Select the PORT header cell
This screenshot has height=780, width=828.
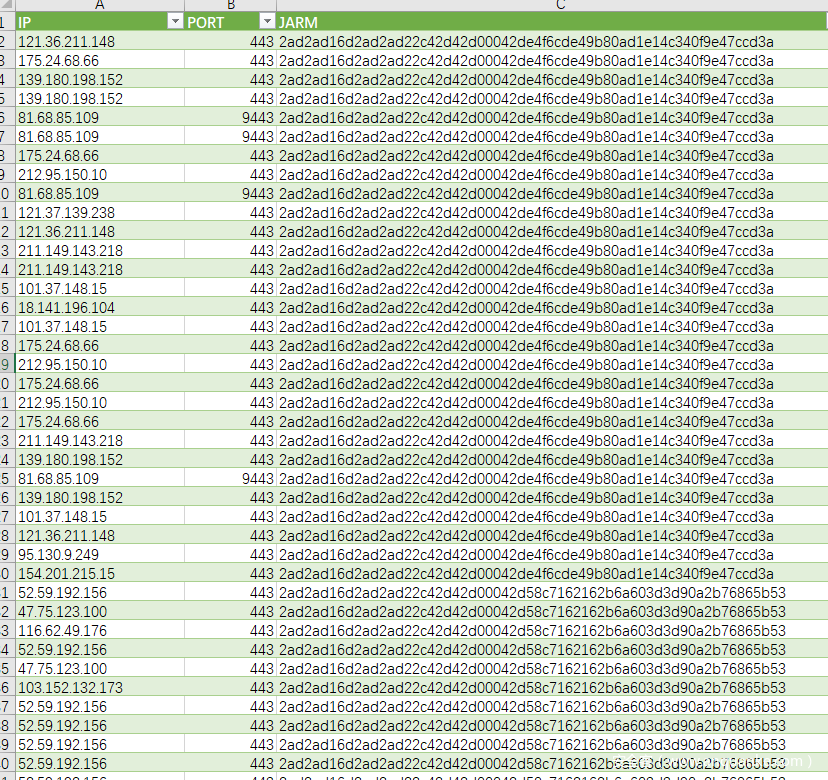pos(230,22)
